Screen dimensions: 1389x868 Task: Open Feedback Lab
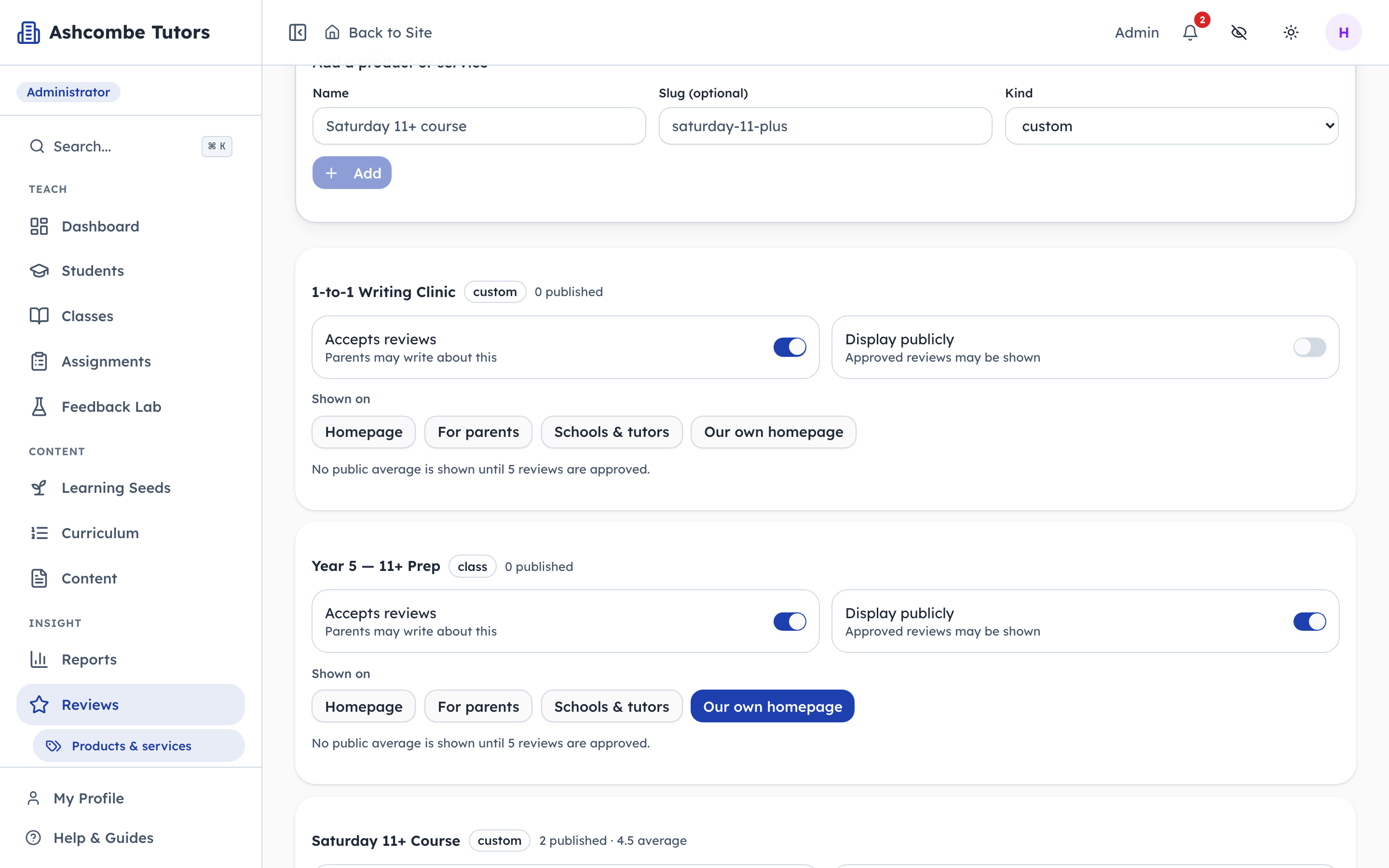click(x=131, y=407)
